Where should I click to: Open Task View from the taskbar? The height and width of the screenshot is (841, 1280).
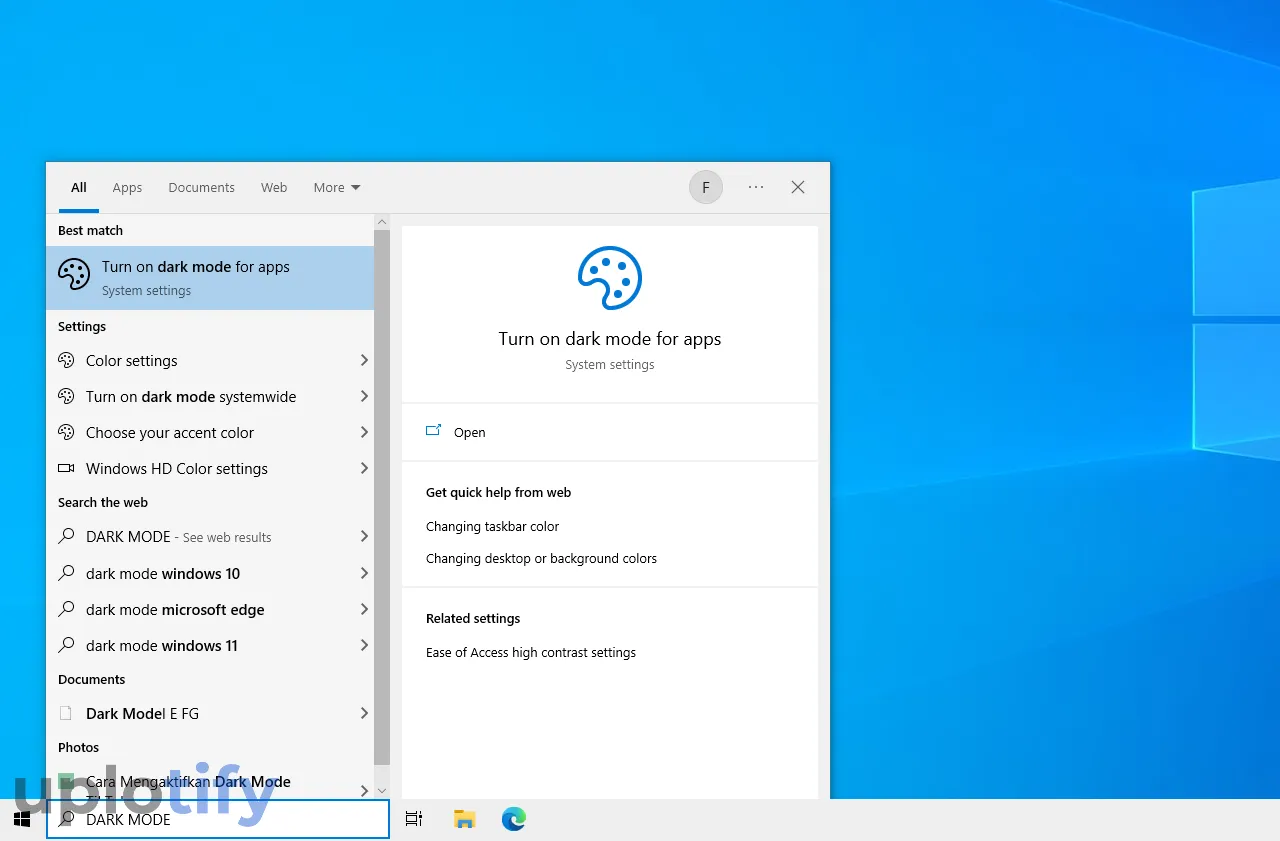414,819
